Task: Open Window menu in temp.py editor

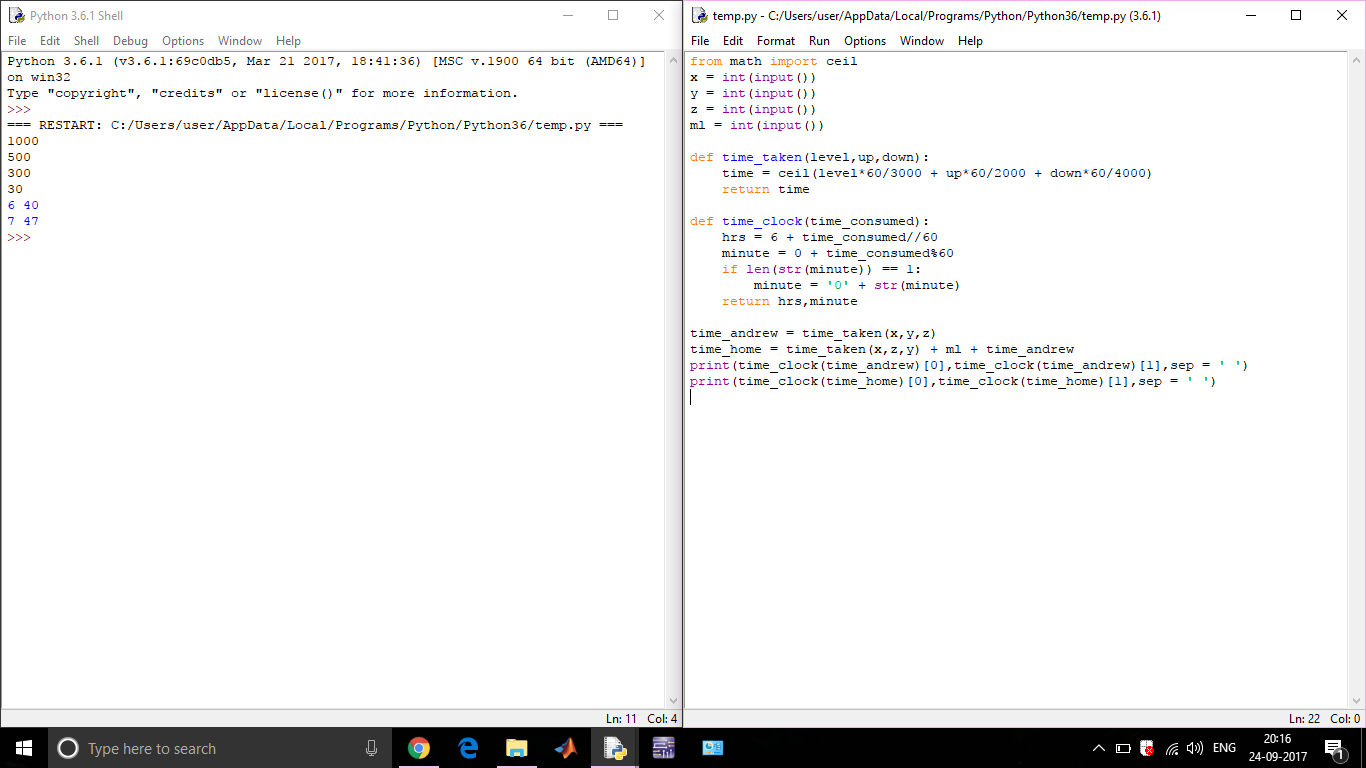Action: 922,41
